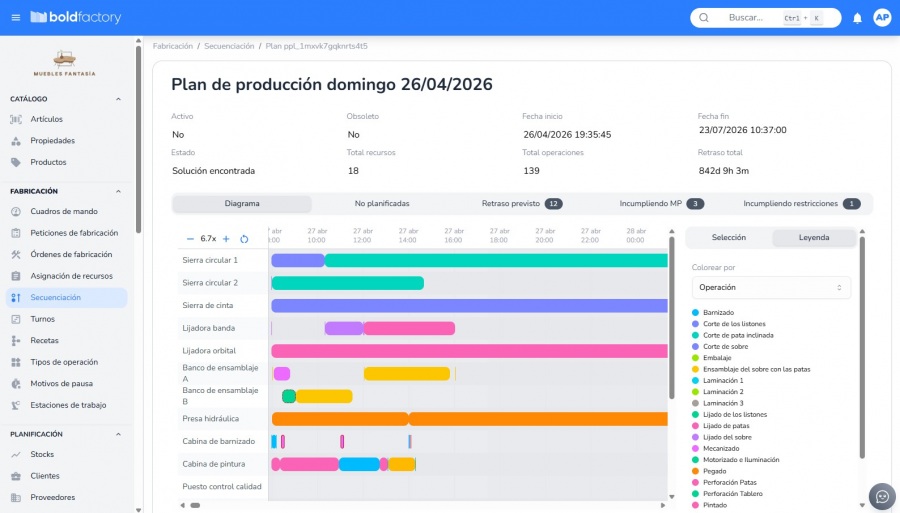Click the Muebles Fantasía company logo

[x=64, y=63]
